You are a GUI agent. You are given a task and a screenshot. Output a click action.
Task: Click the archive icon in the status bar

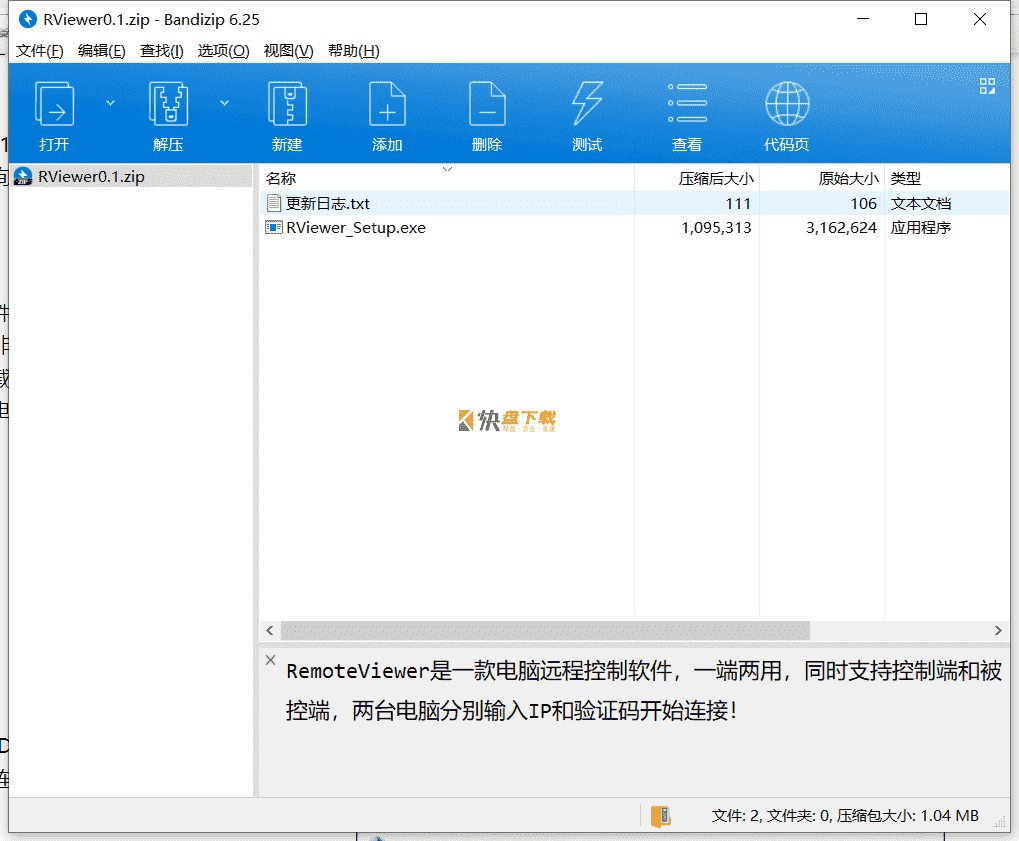[660, 816]
